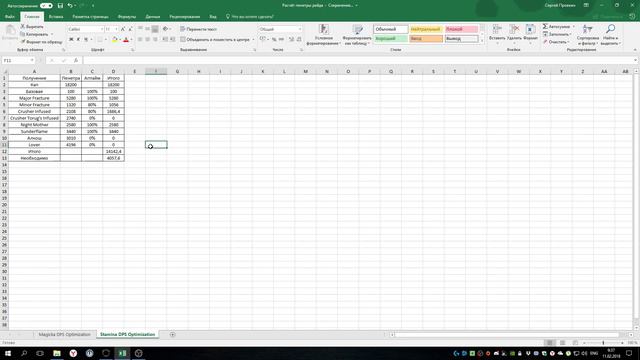Open the Рецензирование ribbon tab
Viewport: 640px width, 360px height.
coord(184,17)
